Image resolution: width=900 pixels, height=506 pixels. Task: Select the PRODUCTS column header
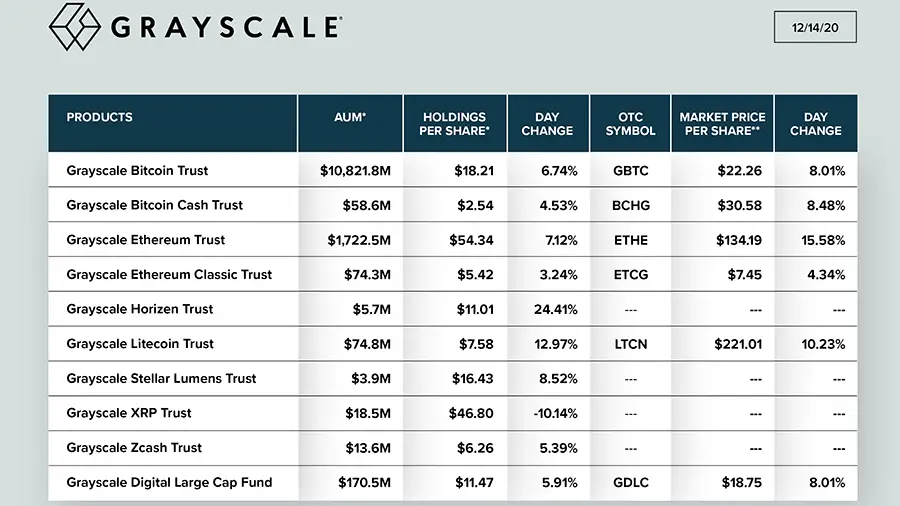(x=100, y=117)
